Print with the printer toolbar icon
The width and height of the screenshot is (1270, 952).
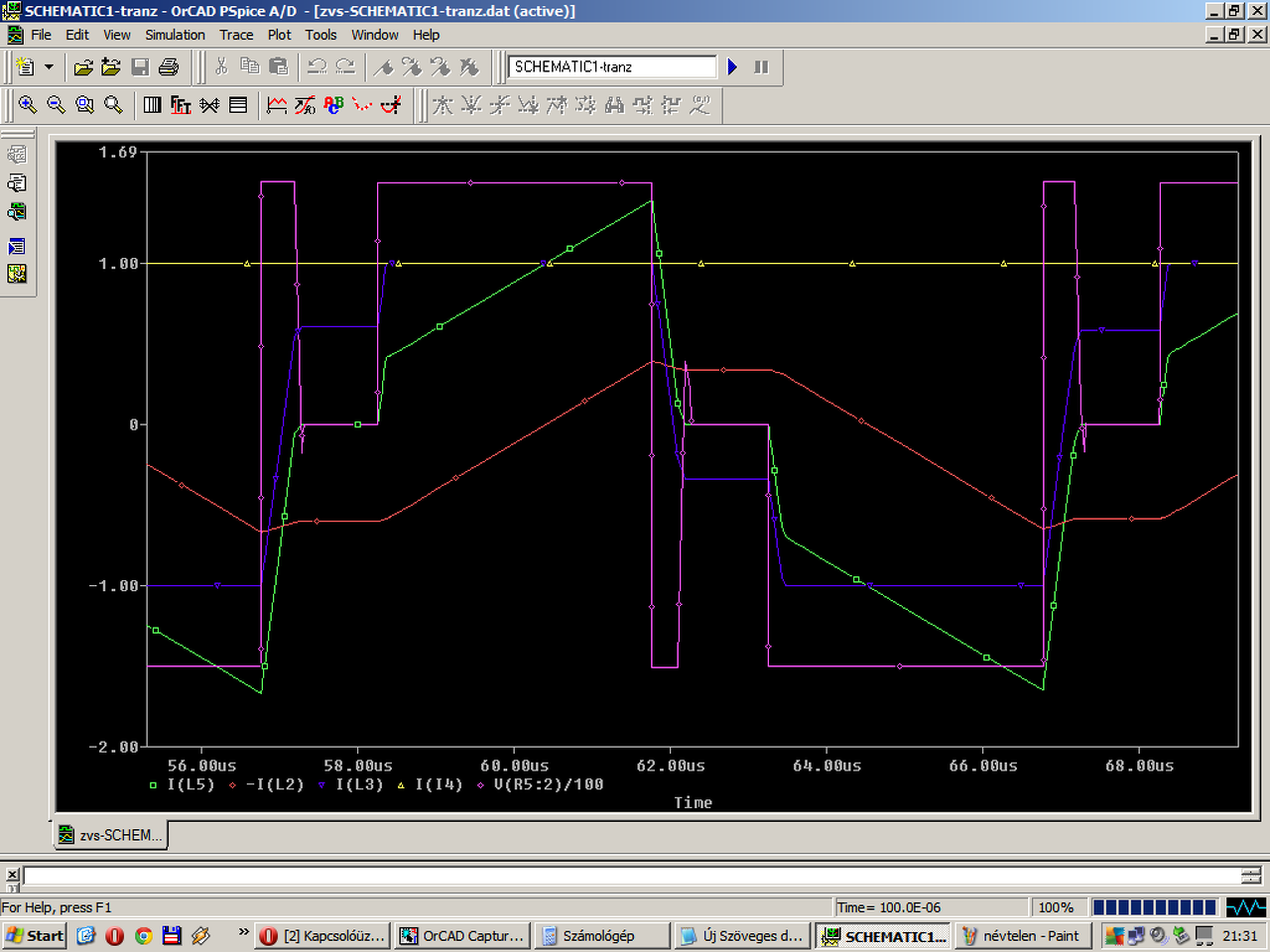click(x=169, y=66)
